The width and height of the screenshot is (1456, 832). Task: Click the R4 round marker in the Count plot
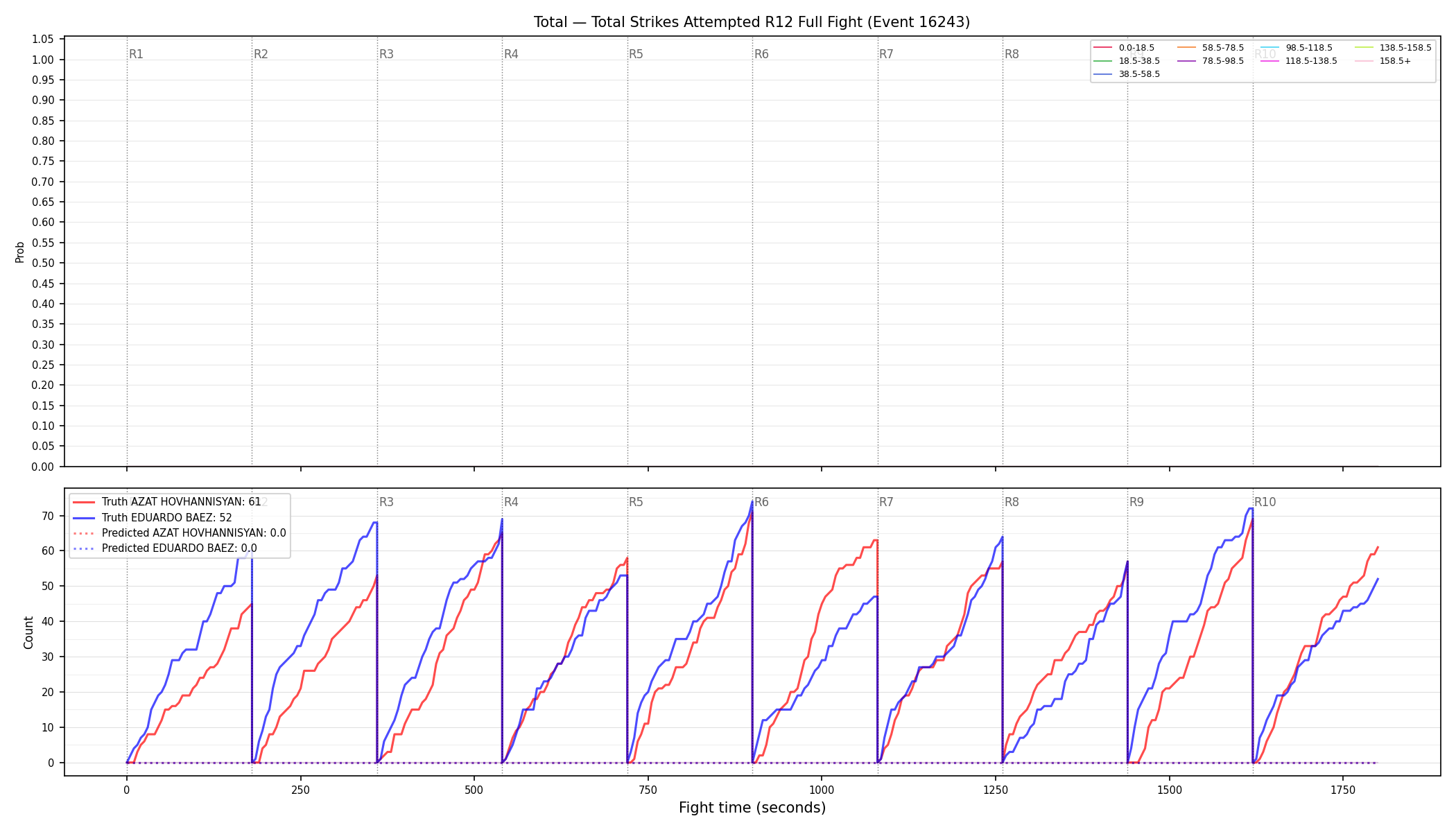511,502
